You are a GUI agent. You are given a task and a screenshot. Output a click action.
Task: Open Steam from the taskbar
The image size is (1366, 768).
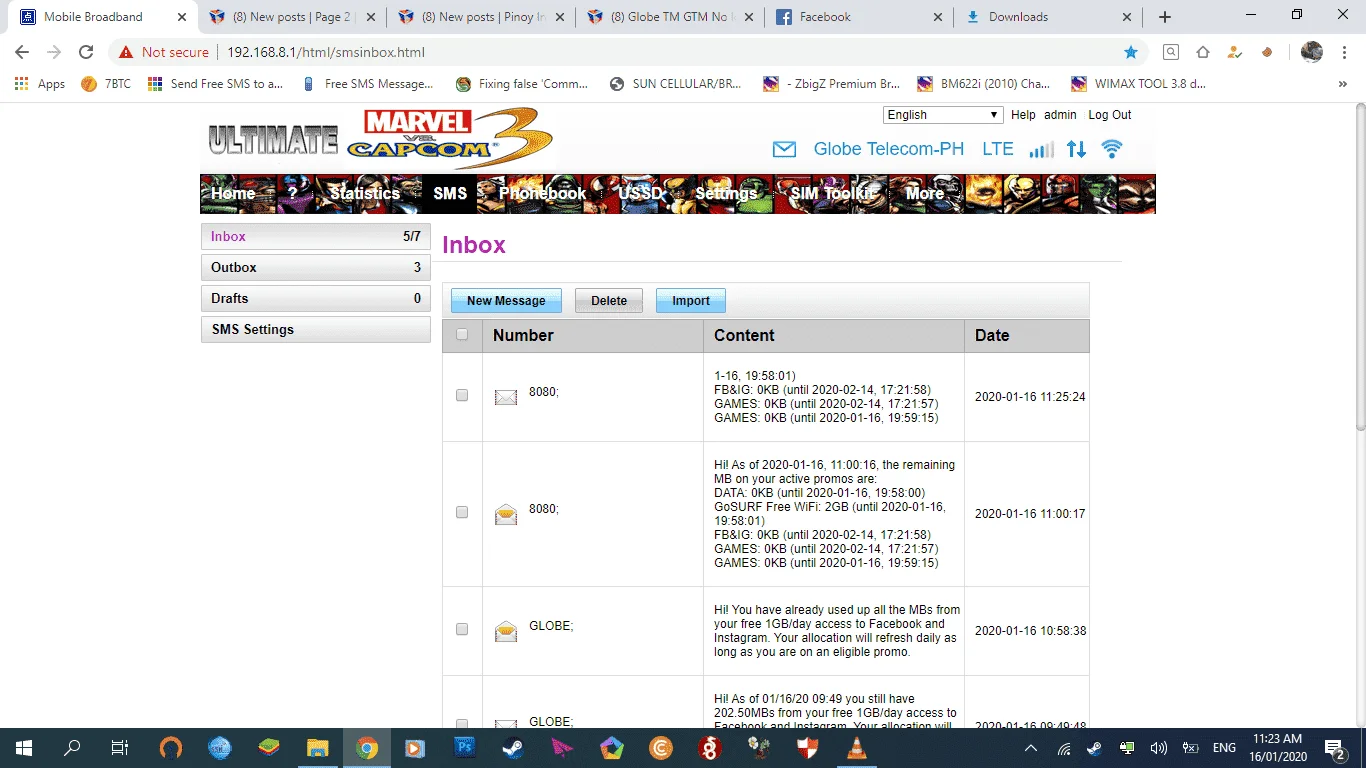[513, 747]
